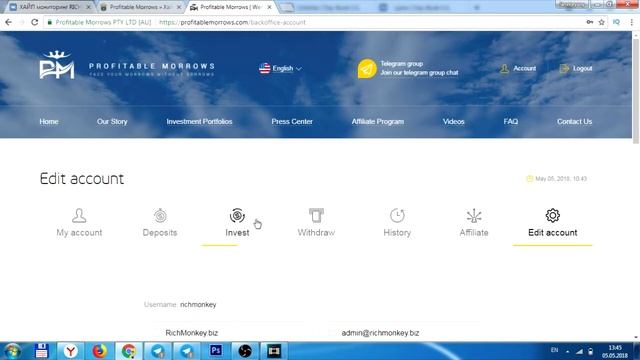Open the floppy disk app in taskbar

pos(41,351)
